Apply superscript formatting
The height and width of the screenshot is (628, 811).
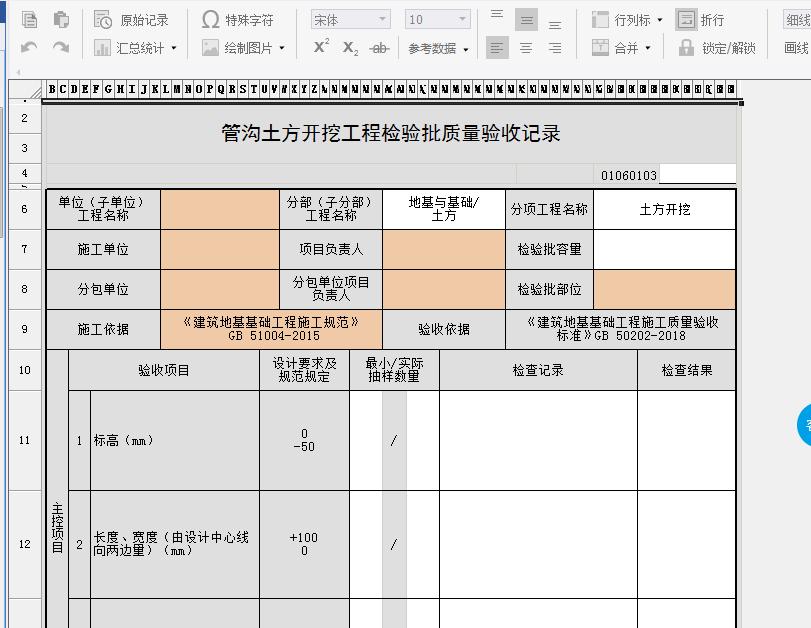(x=321, y=47)
